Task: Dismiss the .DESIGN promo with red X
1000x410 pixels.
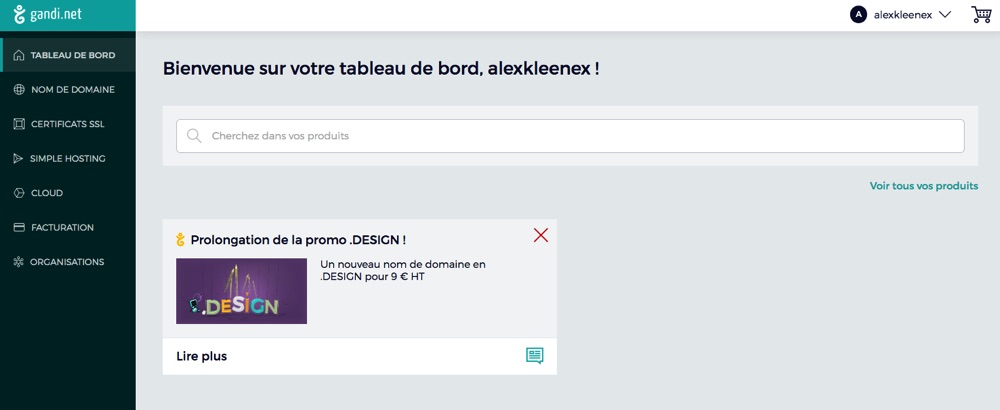Action: click(x=541, y=236)
